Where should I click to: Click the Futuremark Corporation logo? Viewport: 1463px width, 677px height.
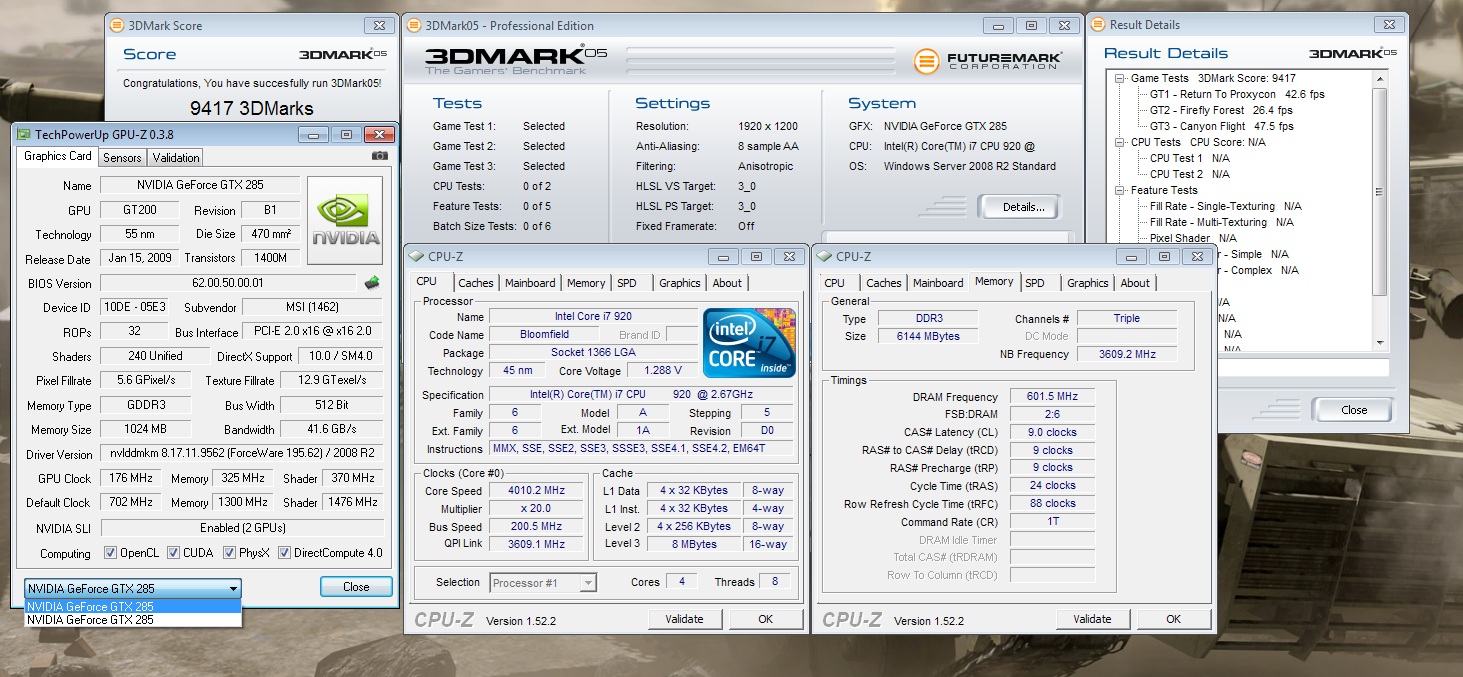[987, 61]
